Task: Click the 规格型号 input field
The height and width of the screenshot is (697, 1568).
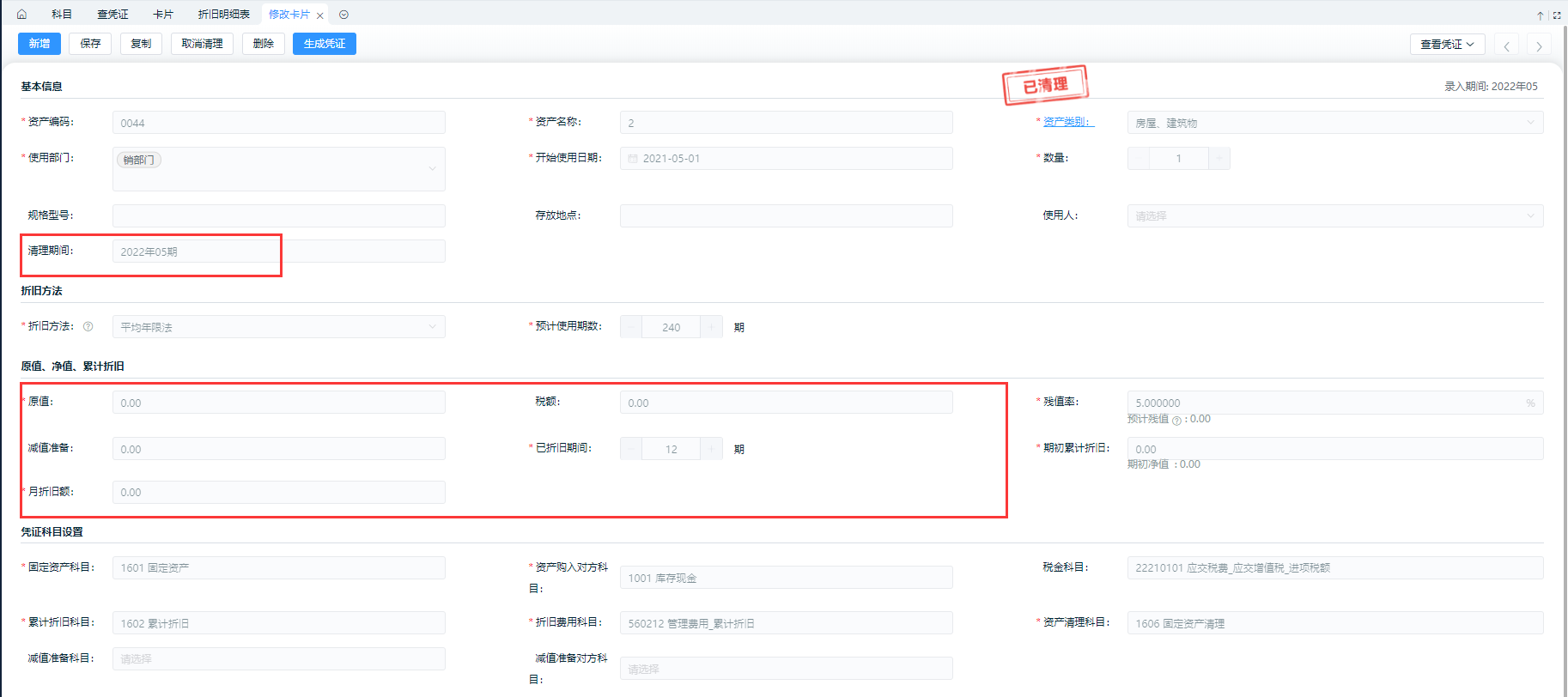Action: [x=279, y=216]
